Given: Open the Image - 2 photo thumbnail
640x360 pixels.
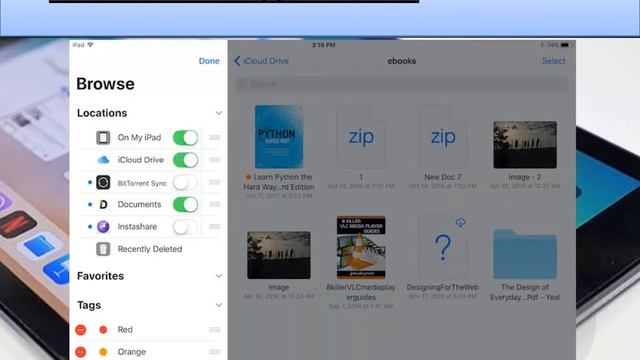Looking at the screenshot, I should (525, 144).
